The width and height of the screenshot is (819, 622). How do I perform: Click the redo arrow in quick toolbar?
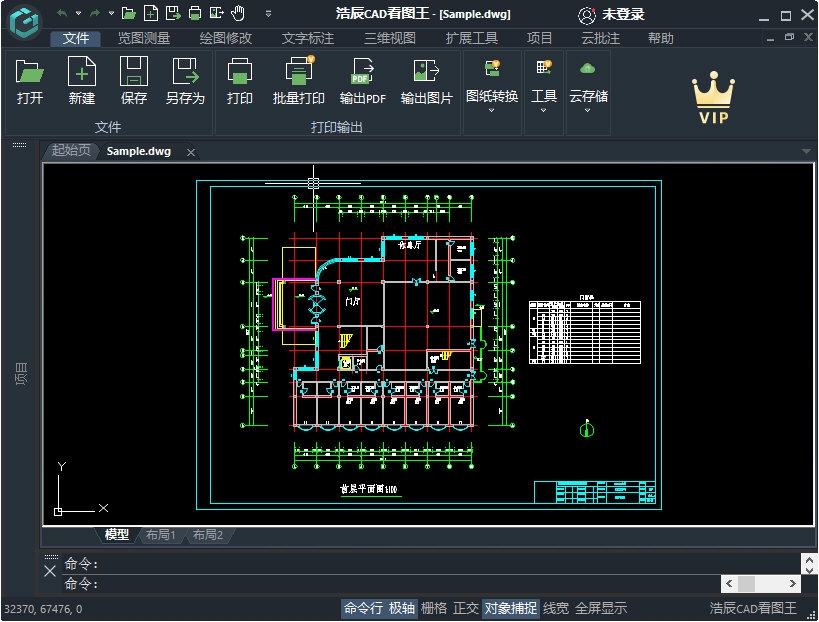click(95, 13)
